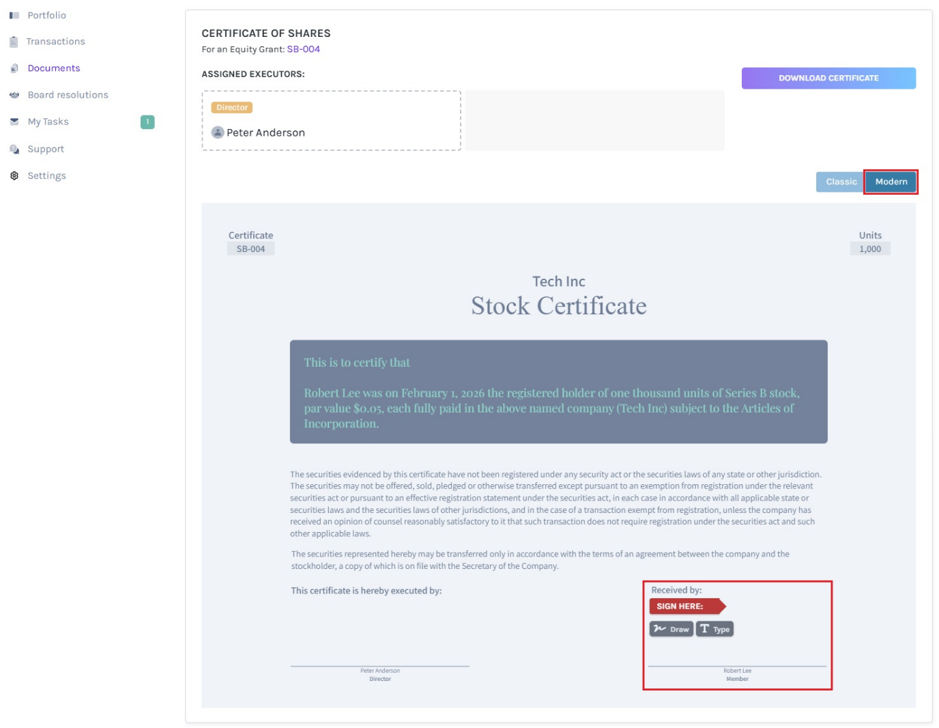The height and width of the screenshot is (728, 939).
Task: Click the Board resolutions icon
Action: [14, 95]
